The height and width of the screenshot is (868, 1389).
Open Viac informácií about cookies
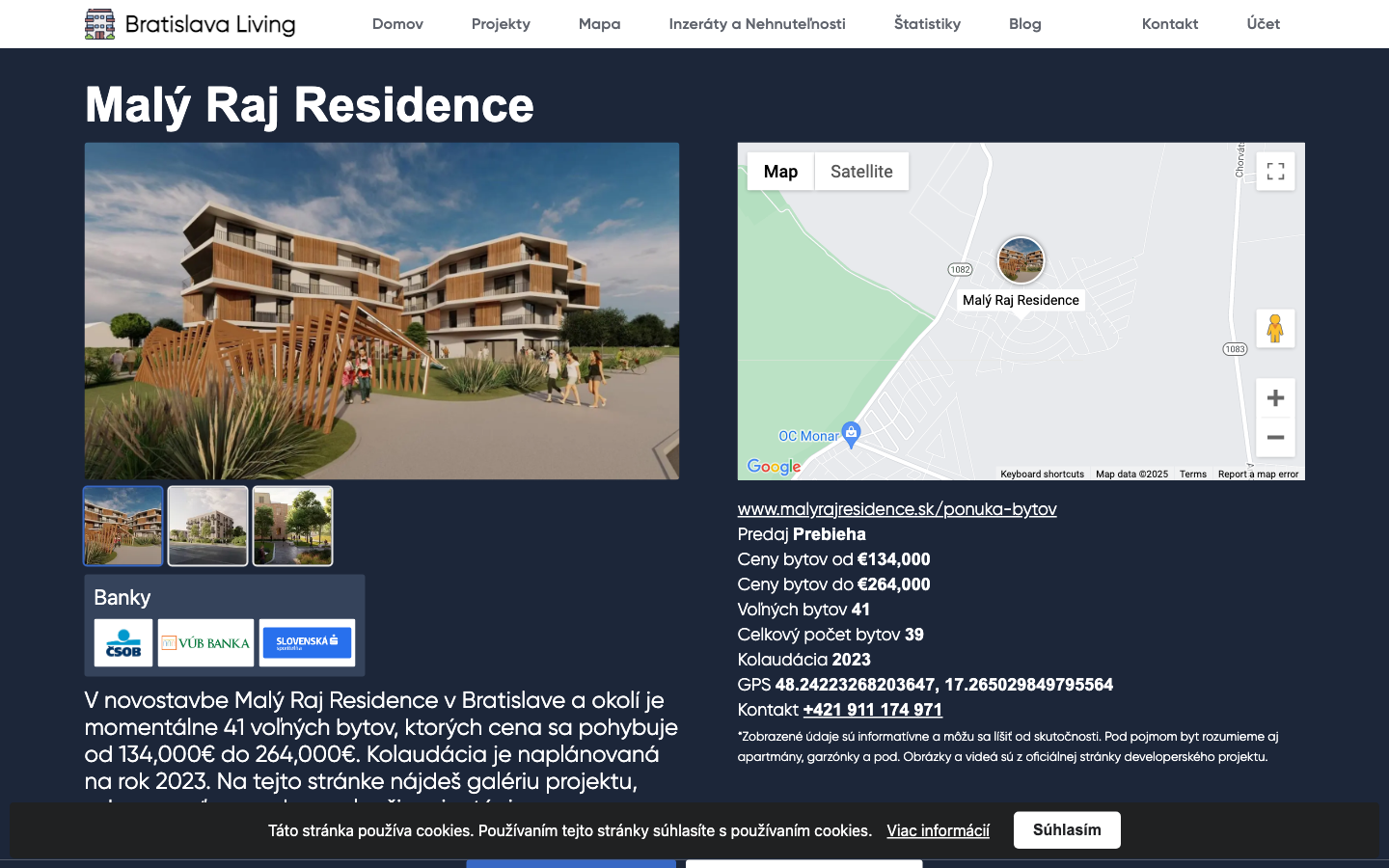point(938,830)
